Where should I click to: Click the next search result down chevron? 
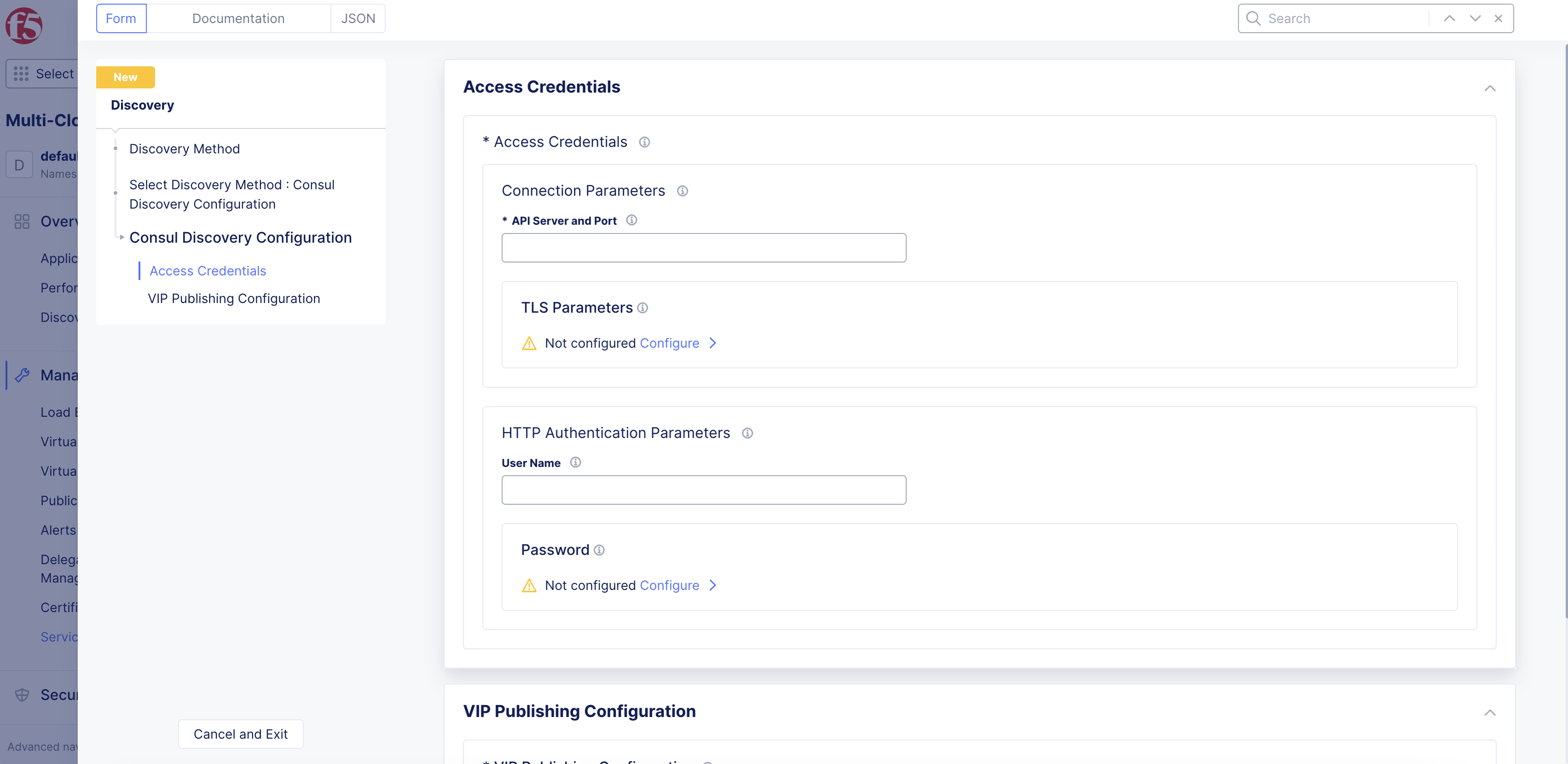[x=1475, y=18]
